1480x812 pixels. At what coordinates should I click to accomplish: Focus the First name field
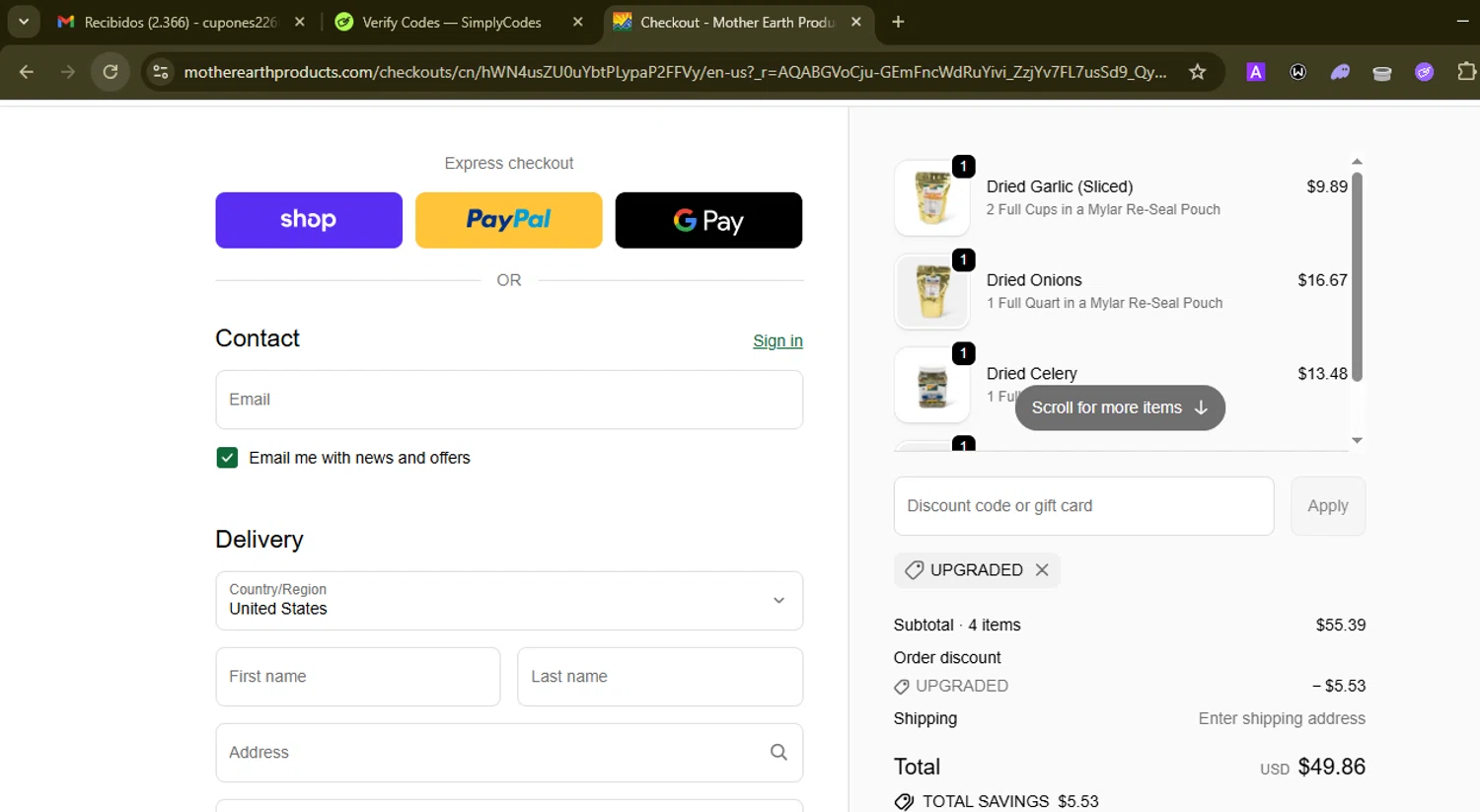point(358,677)
